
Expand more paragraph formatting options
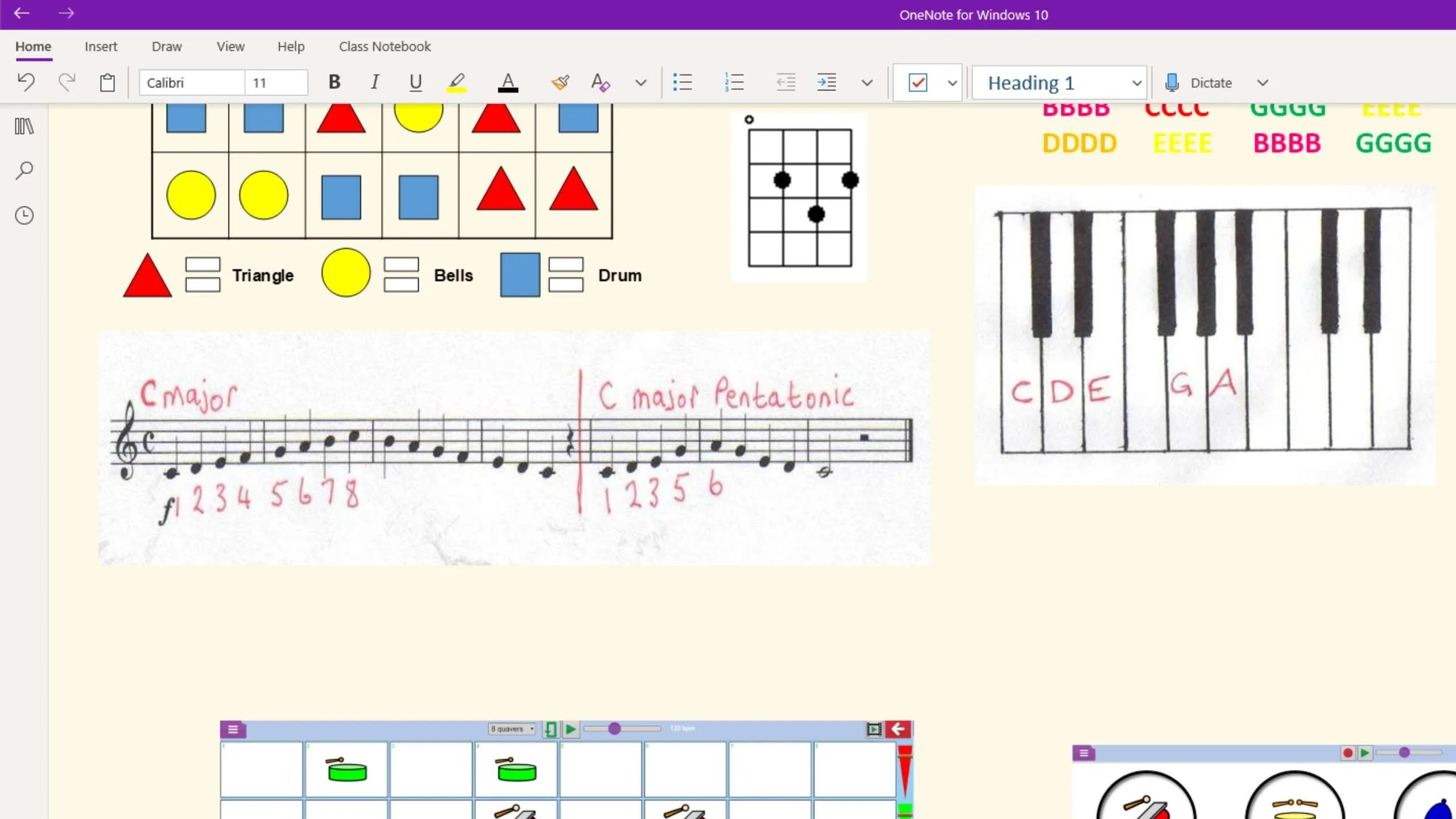pos(867,83)
